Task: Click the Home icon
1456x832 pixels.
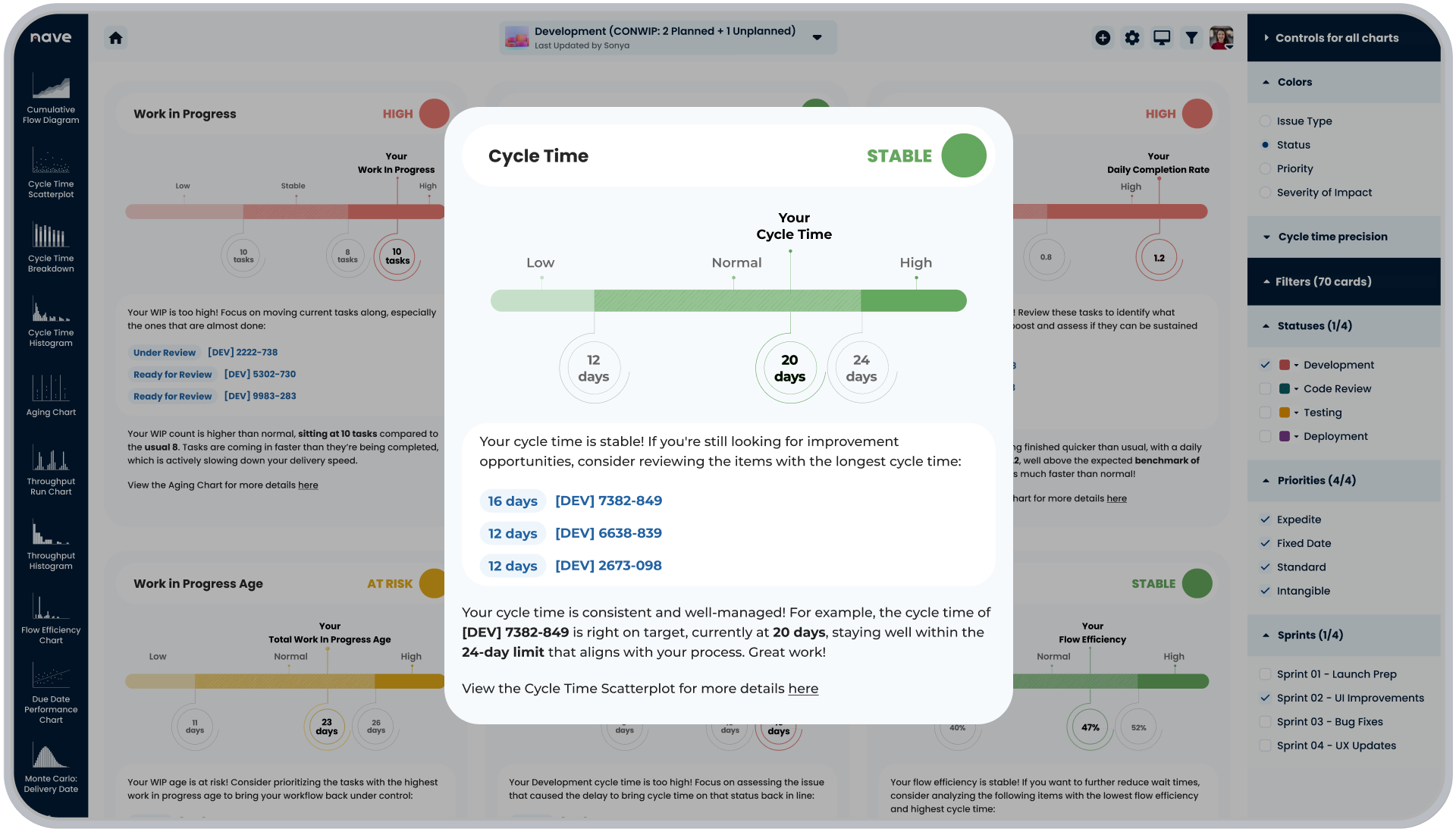Action: 116,37
